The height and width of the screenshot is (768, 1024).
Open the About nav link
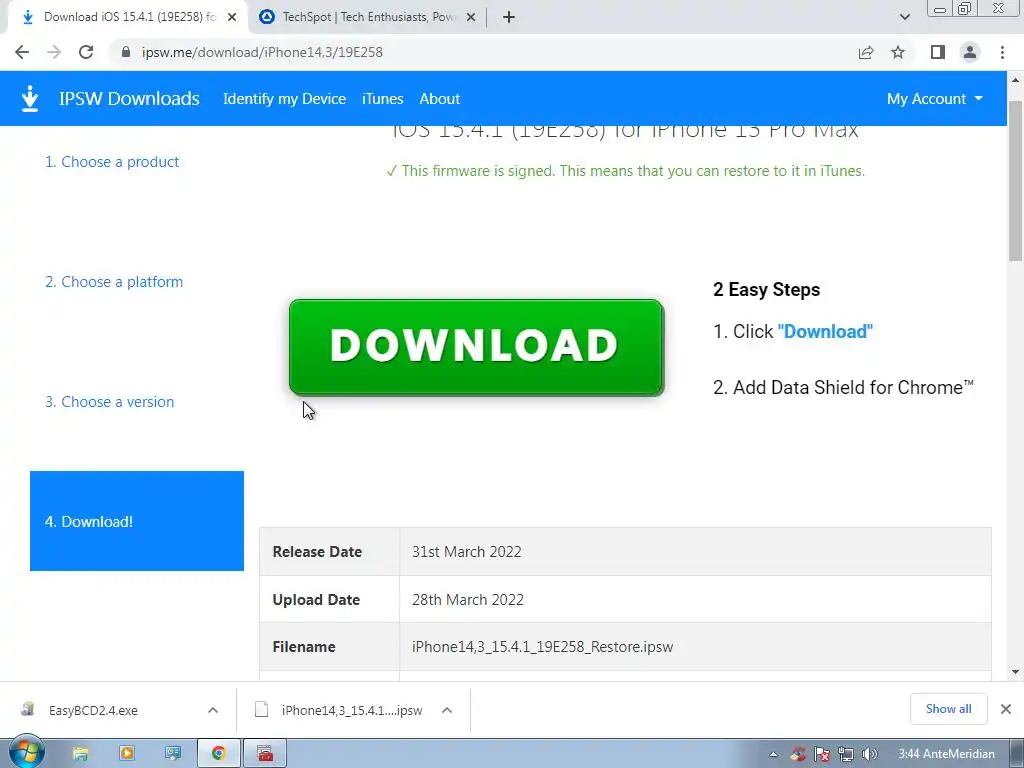[440, 99]
